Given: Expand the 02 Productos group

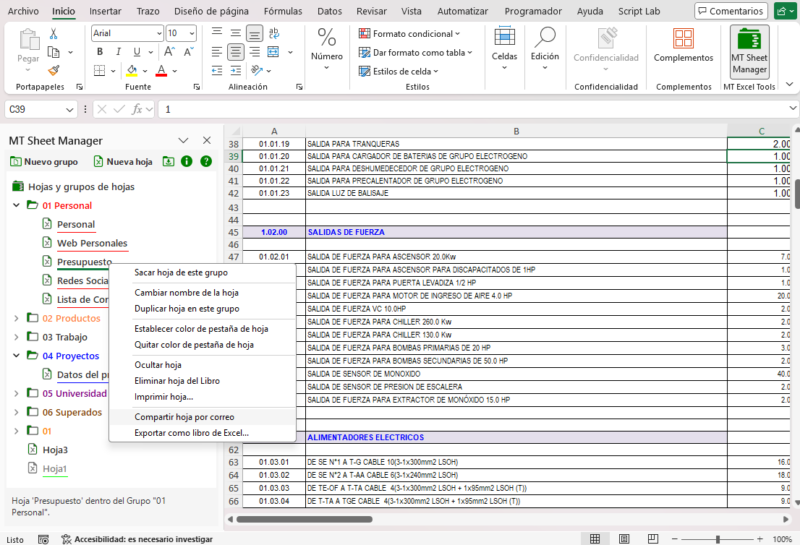Looking at the screenshot, I should click(16, 318).
